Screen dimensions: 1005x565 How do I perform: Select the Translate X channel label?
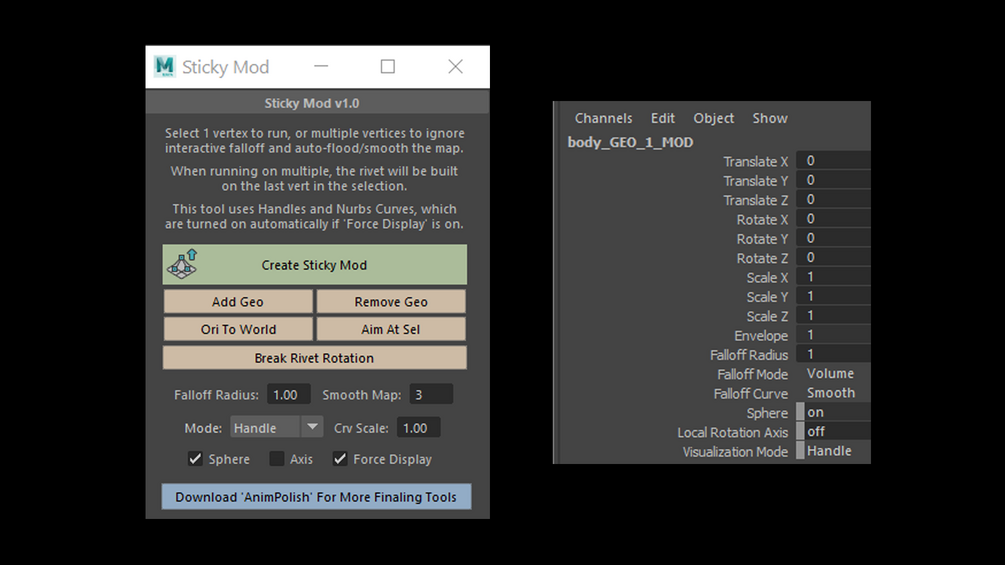[x=756, y=162]
